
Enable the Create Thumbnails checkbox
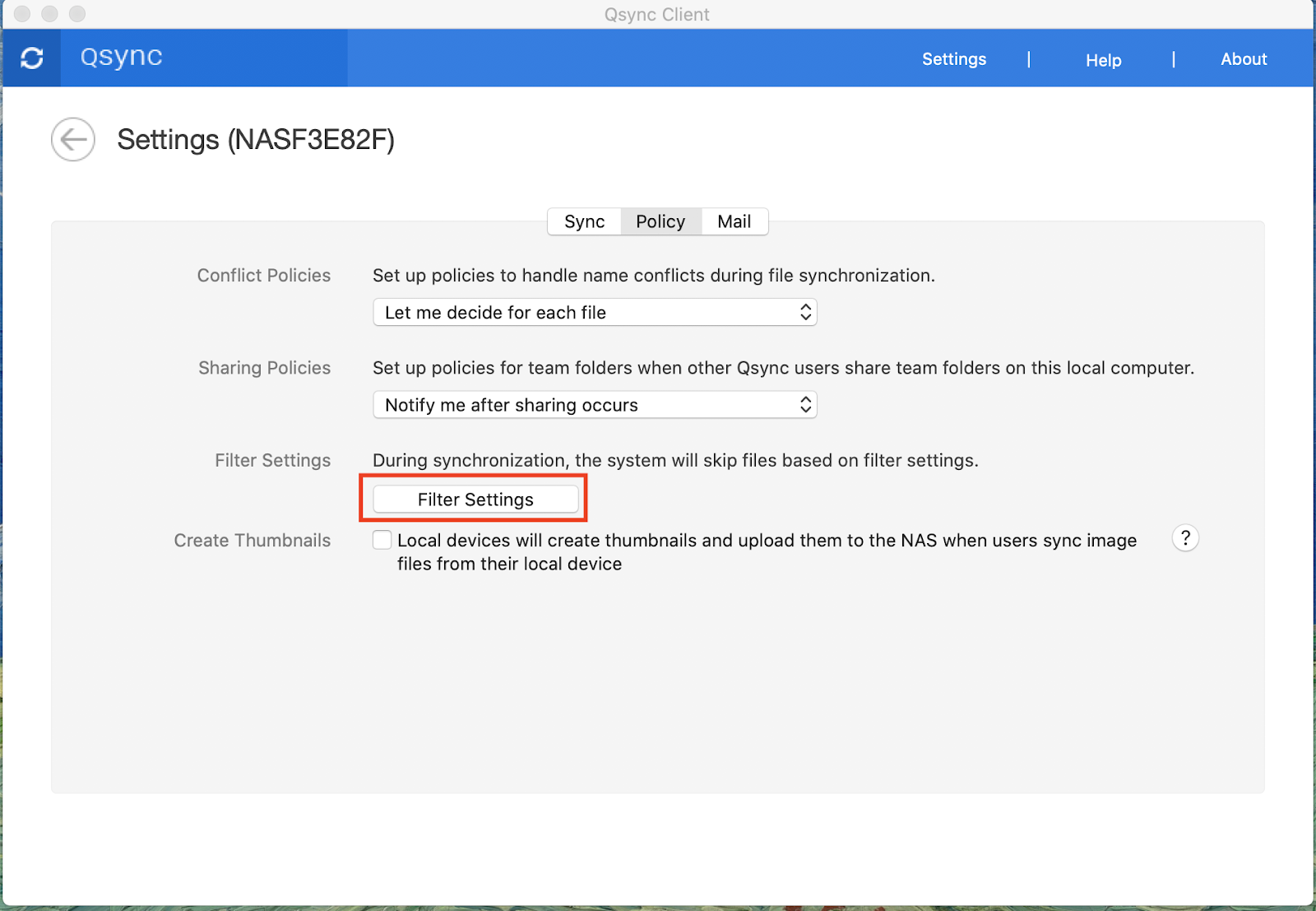click(x=382, y=540)
